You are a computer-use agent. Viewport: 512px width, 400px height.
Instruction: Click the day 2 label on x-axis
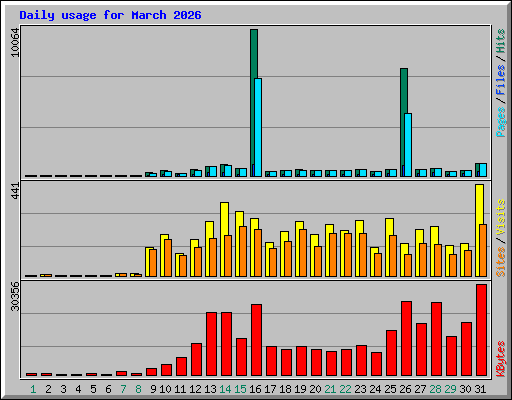coord(48,389)
